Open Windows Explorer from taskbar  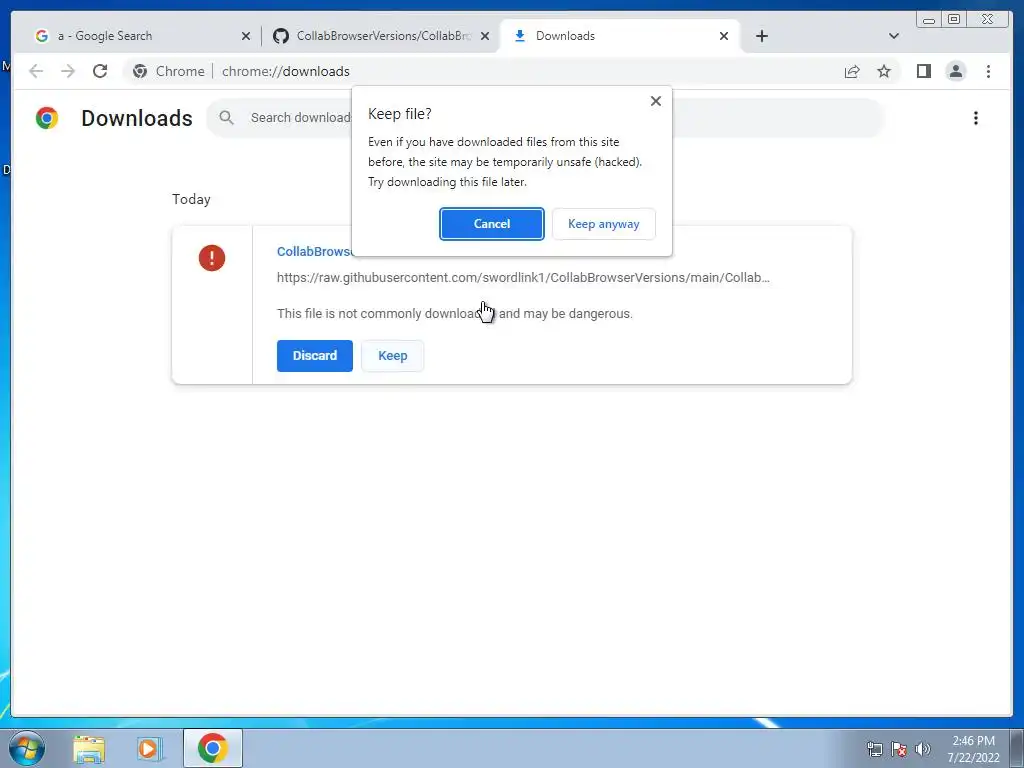89,748
